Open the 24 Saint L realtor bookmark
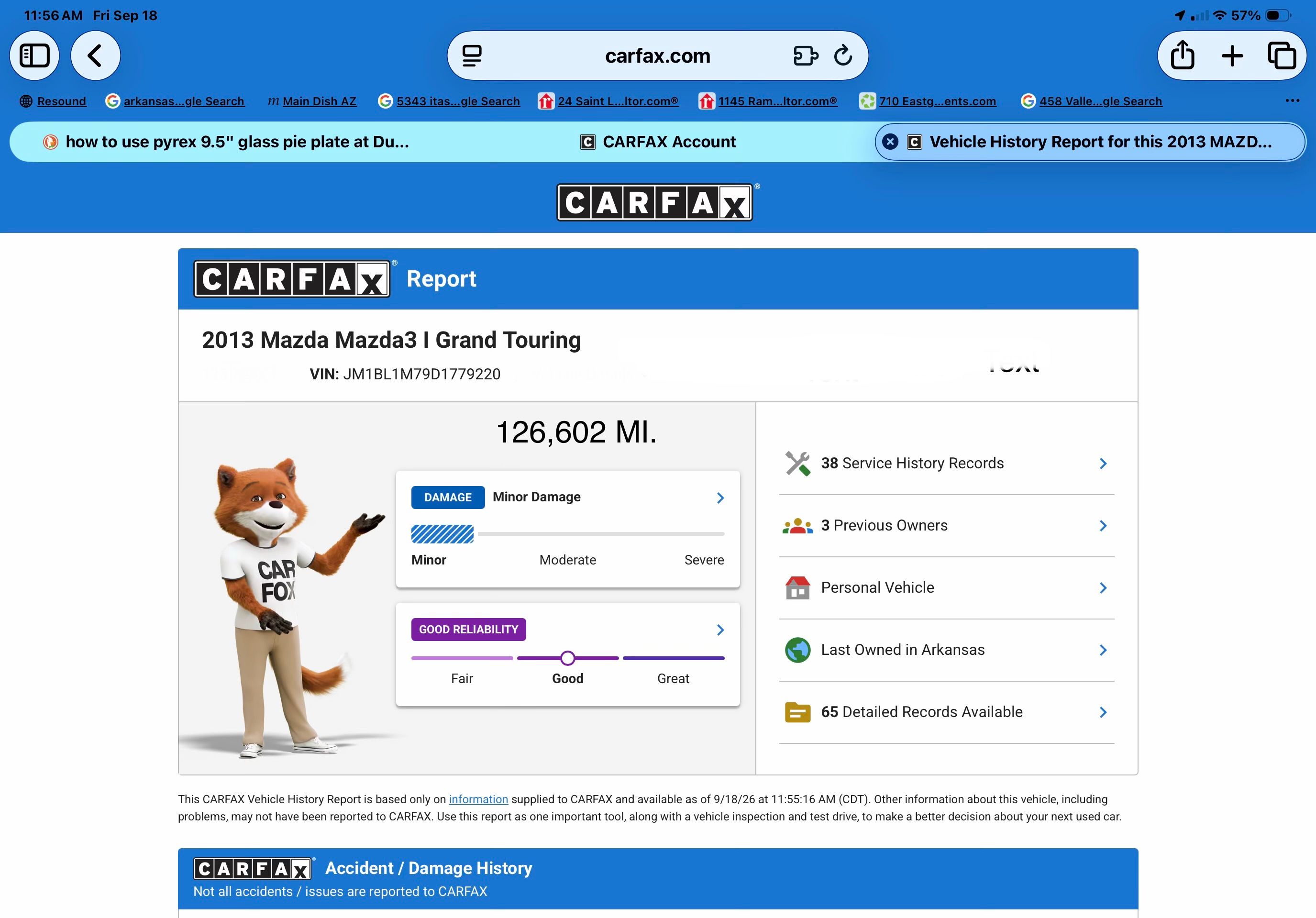 point(608,101)
